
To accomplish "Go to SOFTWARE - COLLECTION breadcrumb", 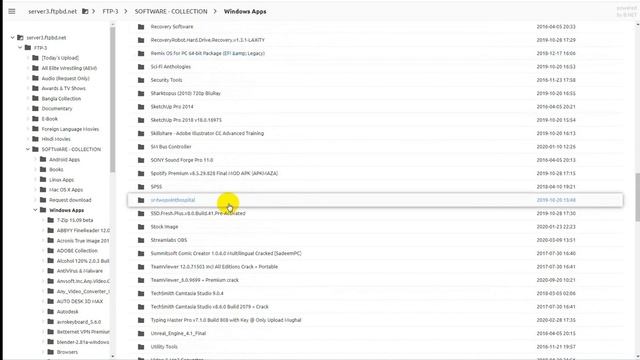I will tap(171, 11).
